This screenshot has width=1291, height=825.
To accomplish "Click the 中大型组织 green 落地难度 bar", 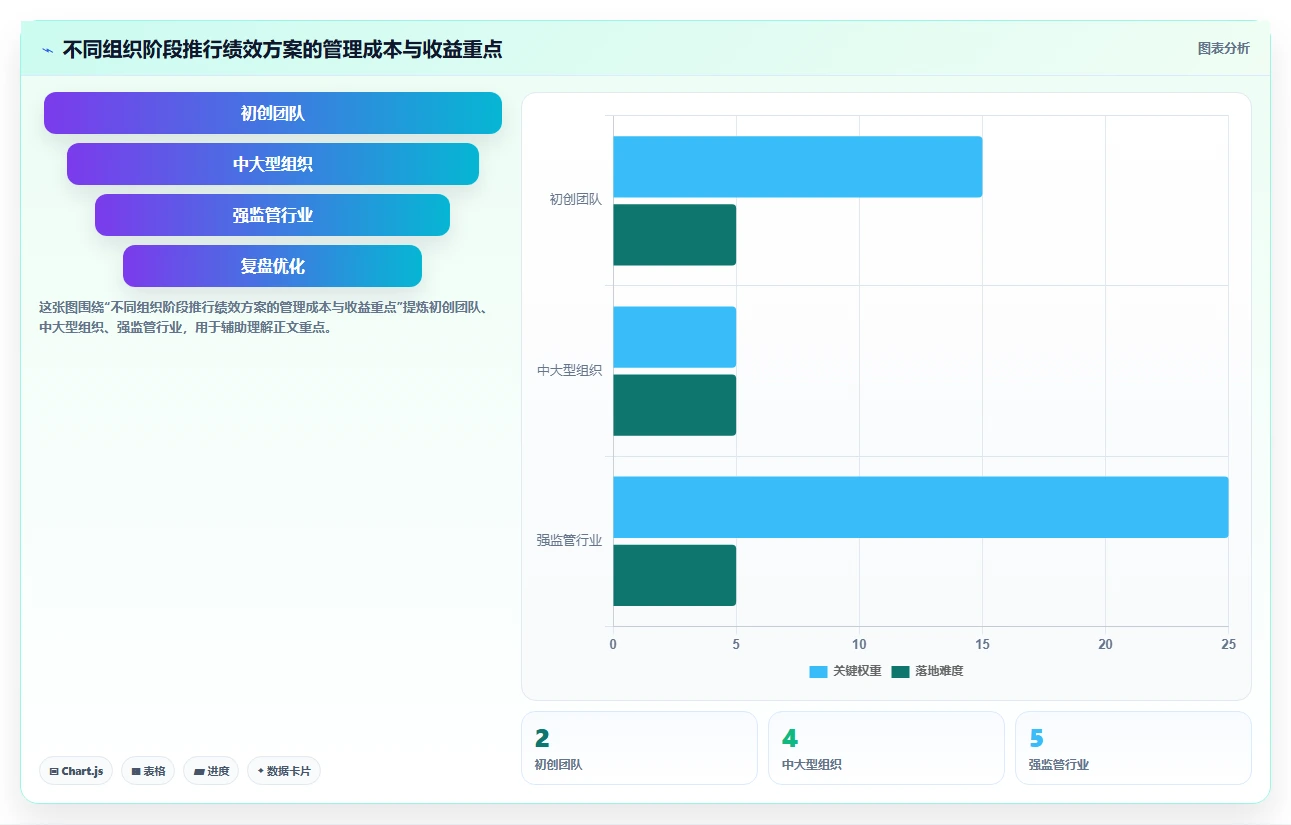I will 674,405.
